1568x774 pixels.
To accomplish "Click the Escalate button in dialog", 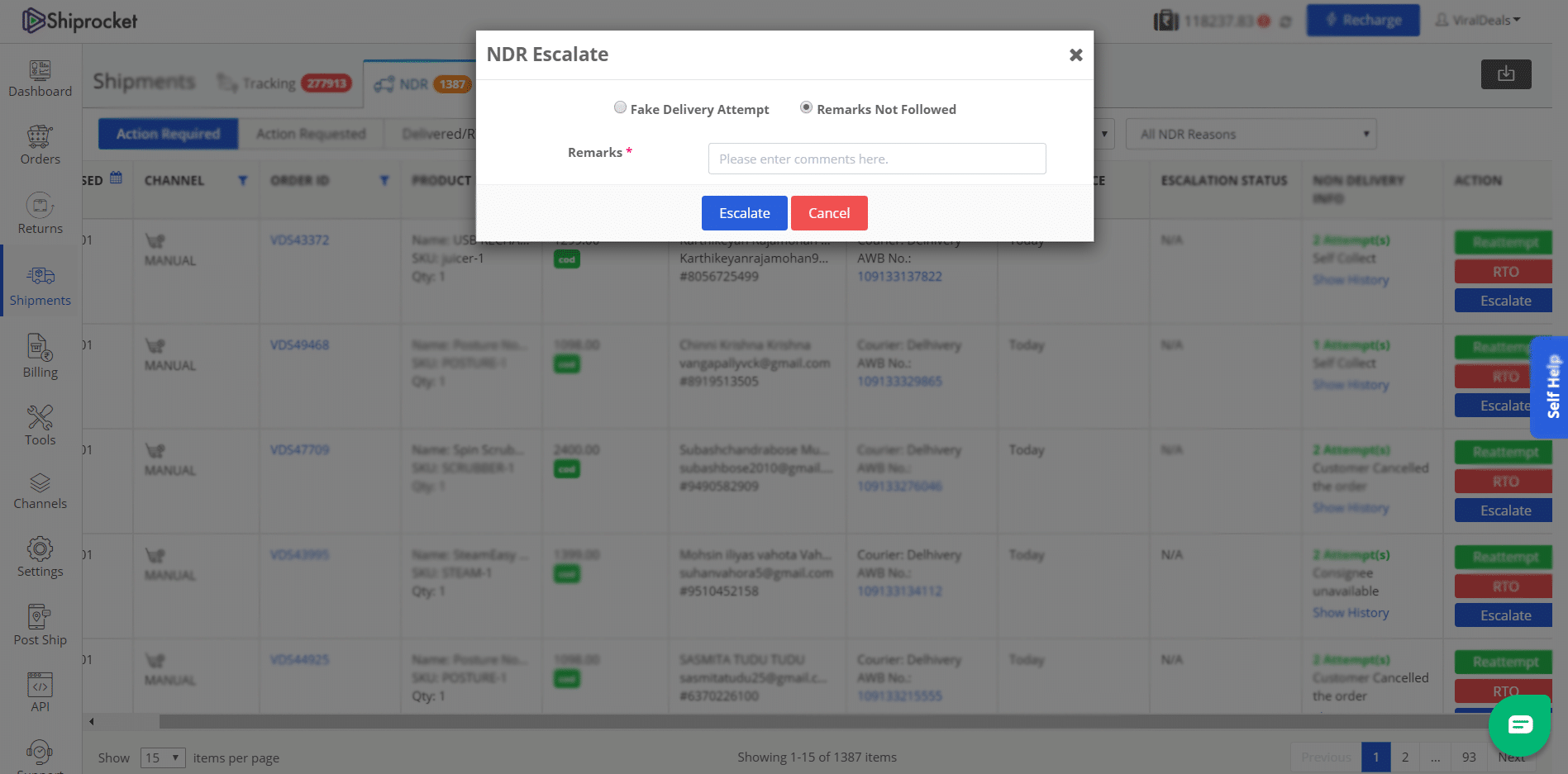I will click(x=744, y=213).
